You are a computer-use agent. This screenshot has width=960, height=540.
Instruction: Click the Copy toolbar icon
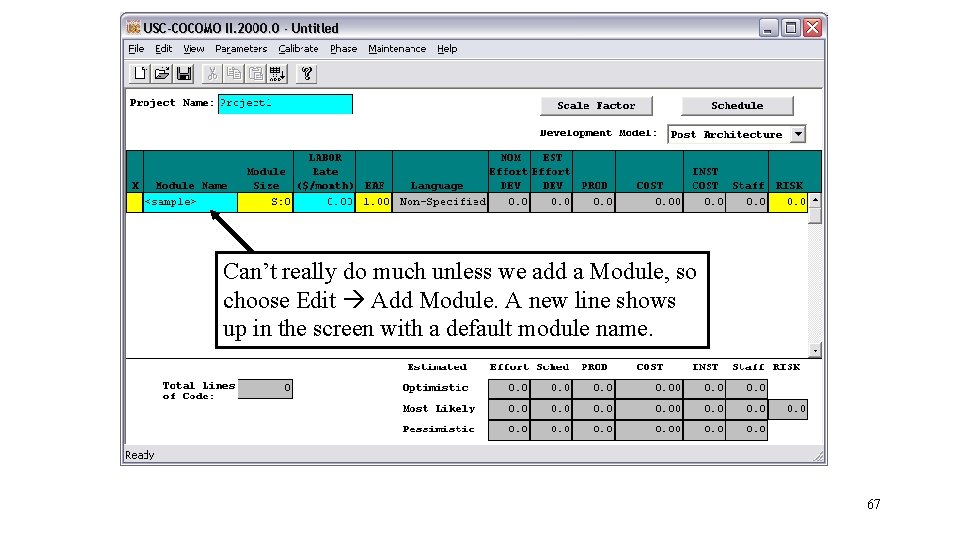coord(234,74)
